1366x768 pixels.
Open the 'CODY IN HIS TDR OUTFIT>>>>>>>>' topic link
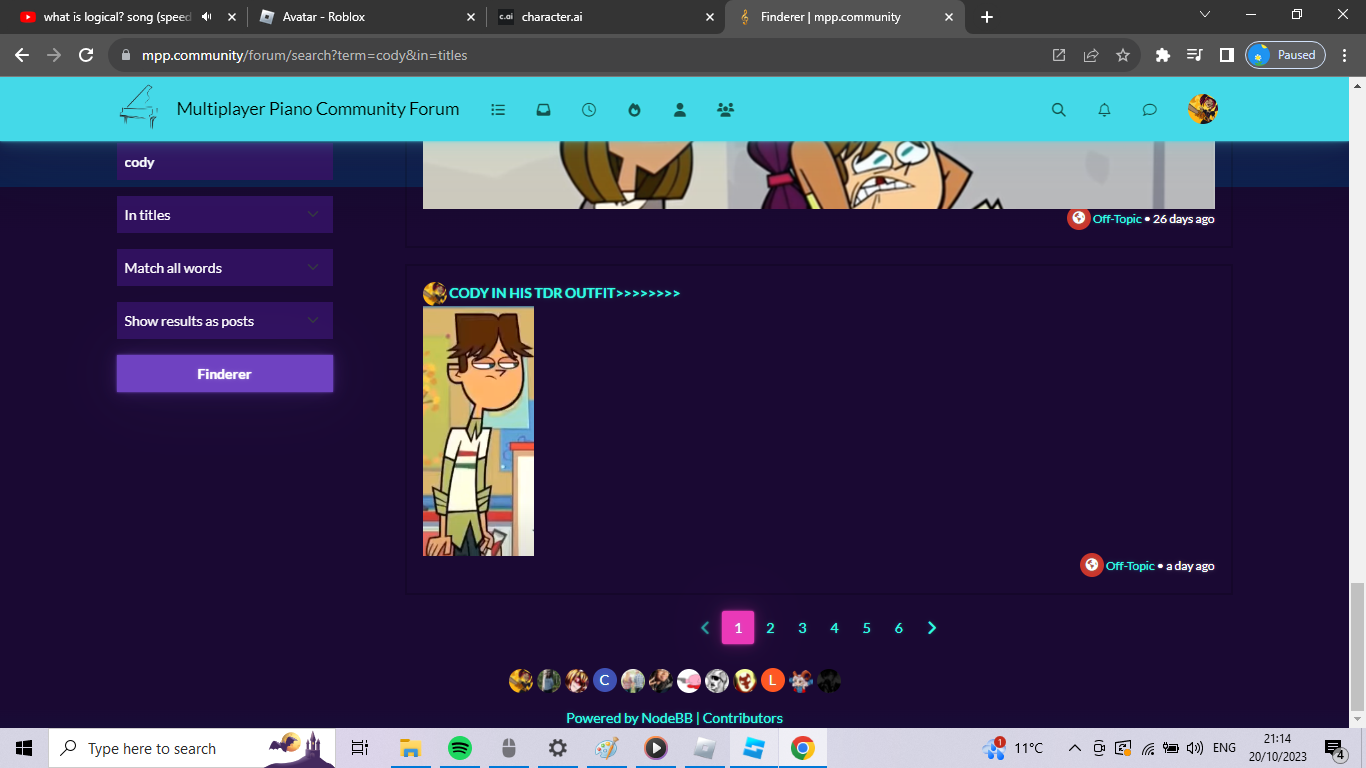pyautogui.click(x=564, y=293)
